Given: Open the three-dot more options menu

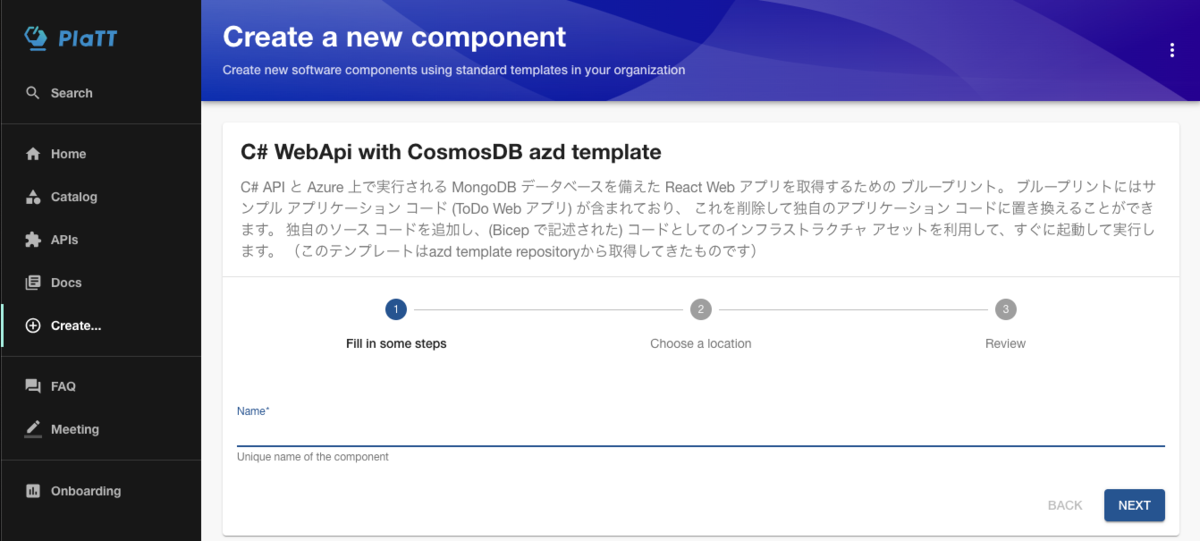Looking at the screenshot, I should tap(1172, 51).
